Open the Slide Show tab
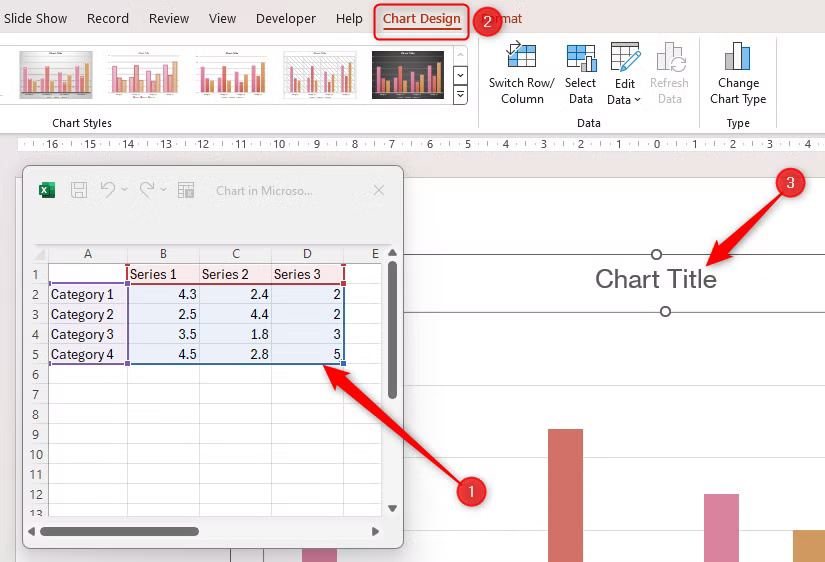This screenshot has width=825, height=562. pos(35,18)
